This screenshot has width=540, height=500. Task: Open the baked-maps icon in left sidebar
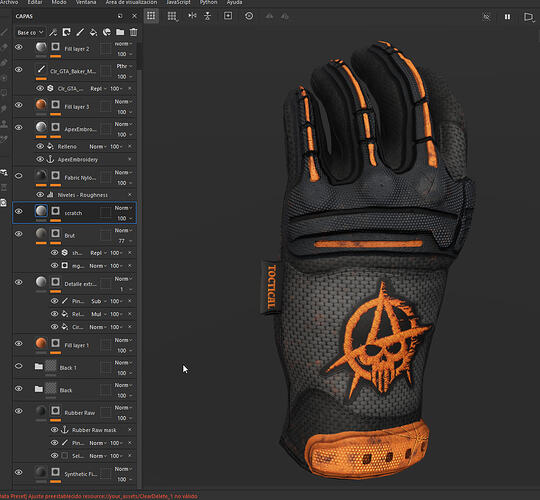[x=3, y=203]
